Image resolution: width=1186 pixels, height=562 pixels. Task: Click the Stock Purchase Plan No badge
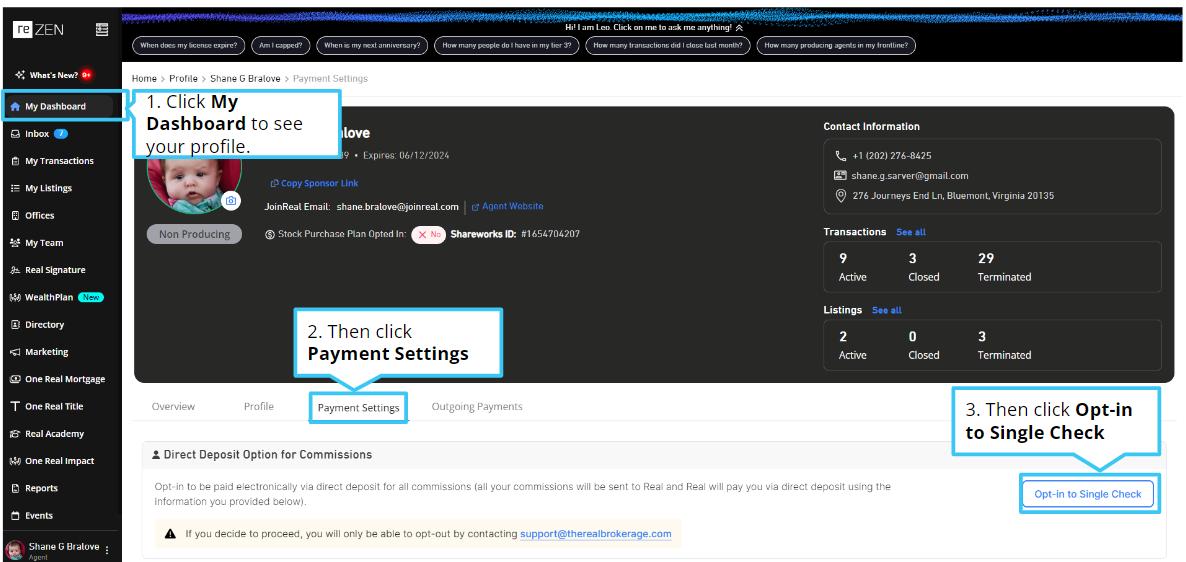click(x=429, y=234)
